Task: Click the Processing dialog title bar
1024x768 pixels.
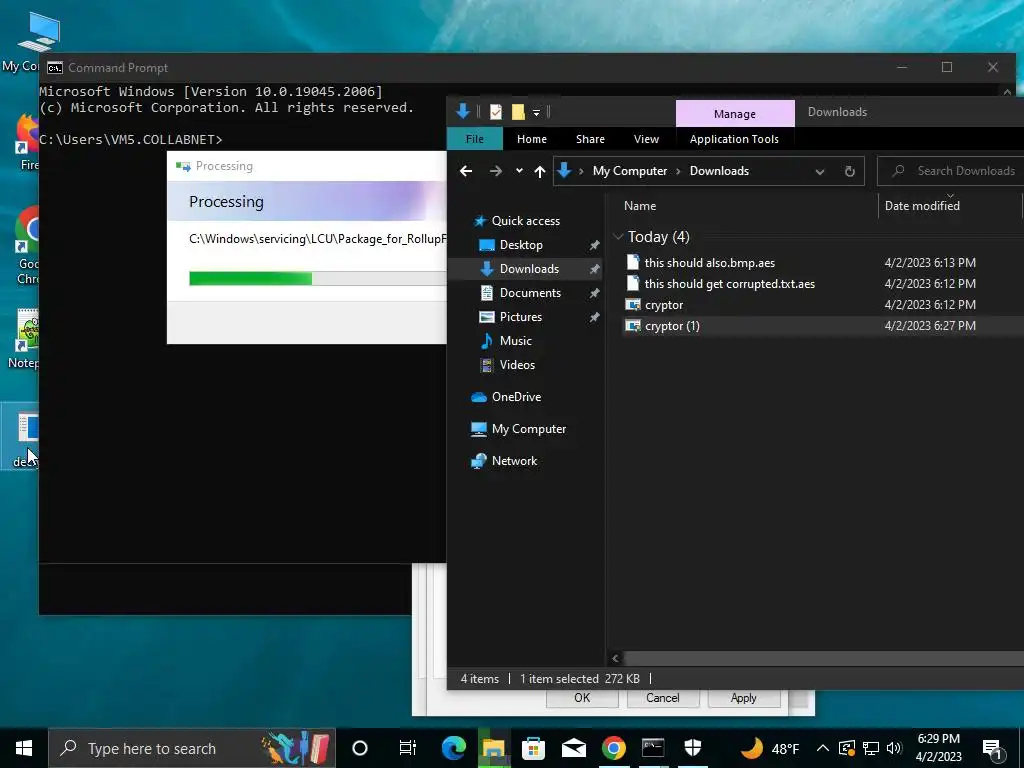Action: tap(307, 166)
